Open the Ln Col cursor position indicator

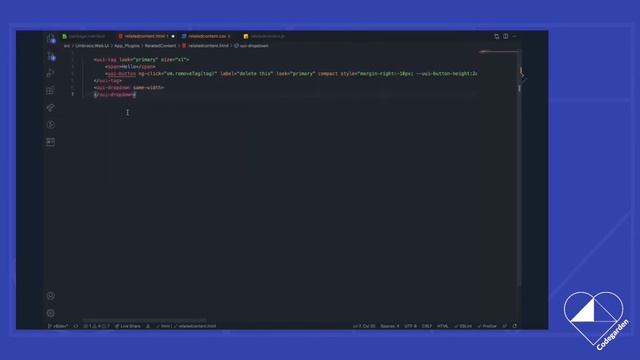coord(364,326)
